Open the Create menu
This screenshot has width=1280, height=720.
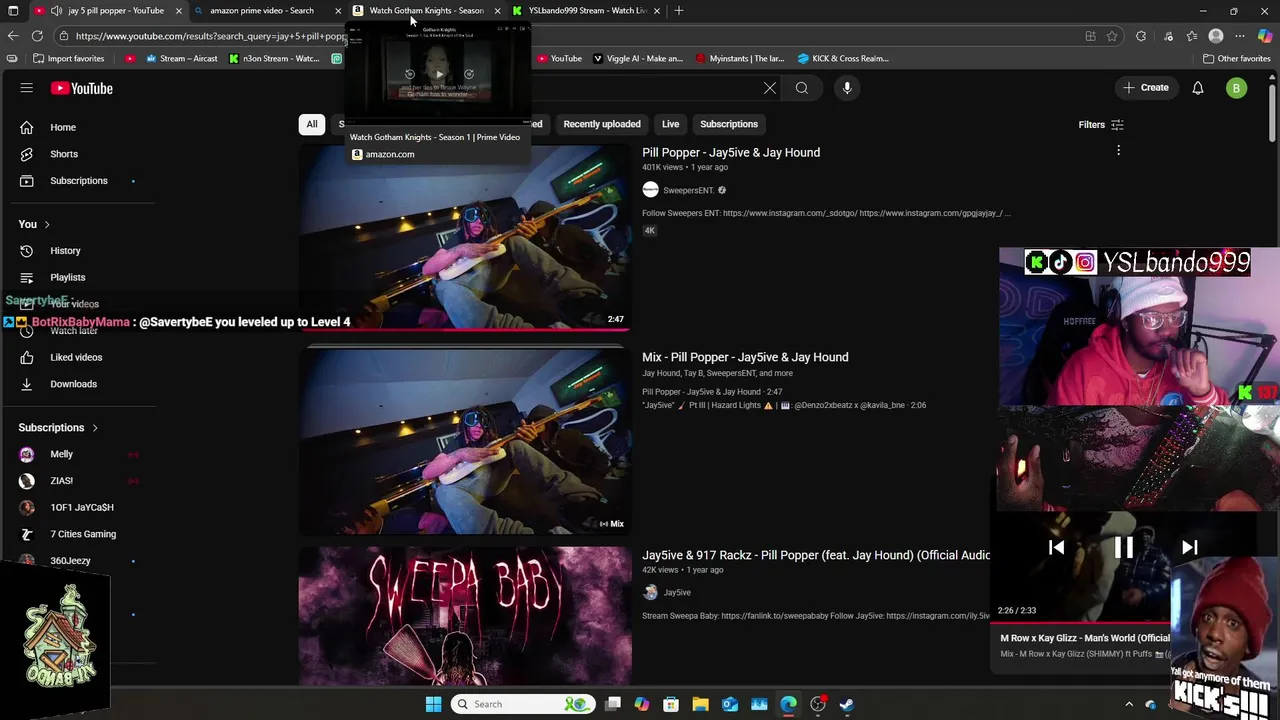point(1145,88)
